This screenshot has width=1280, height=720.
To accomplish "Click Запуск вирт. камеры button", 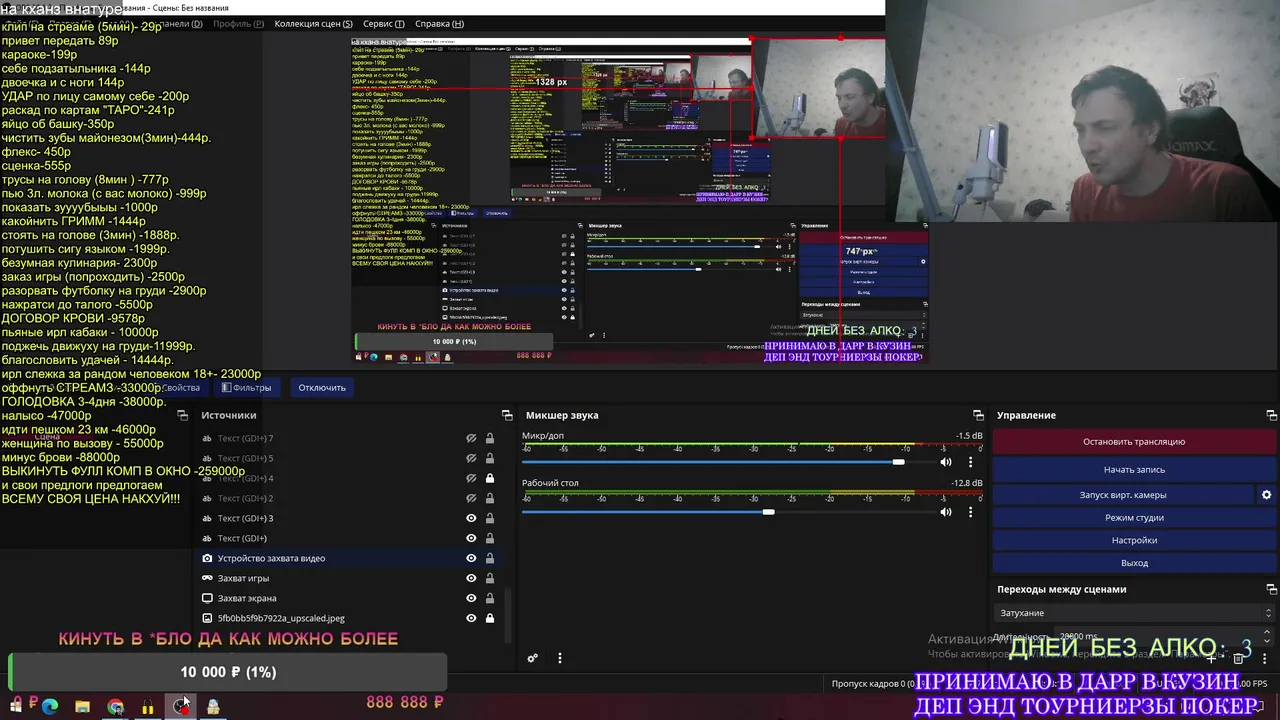I will point(1123,494).
